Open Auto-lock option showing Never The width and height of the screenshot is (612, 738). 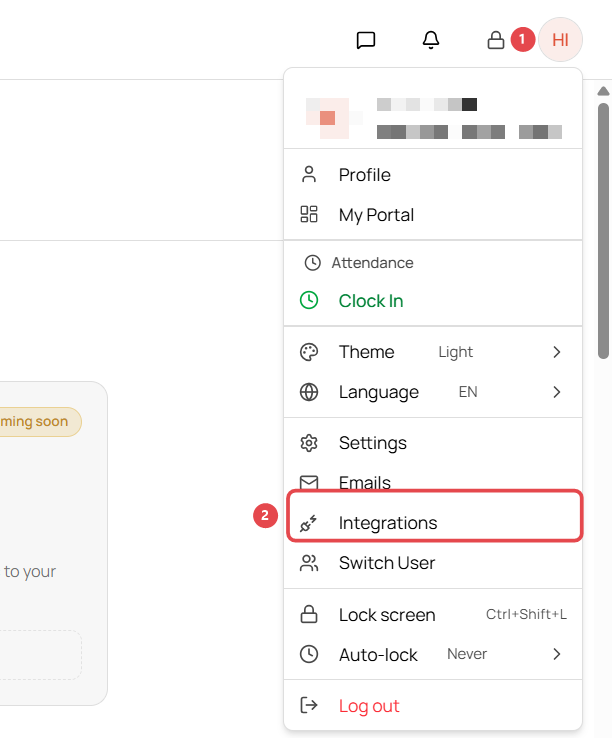tap(433, 654)
